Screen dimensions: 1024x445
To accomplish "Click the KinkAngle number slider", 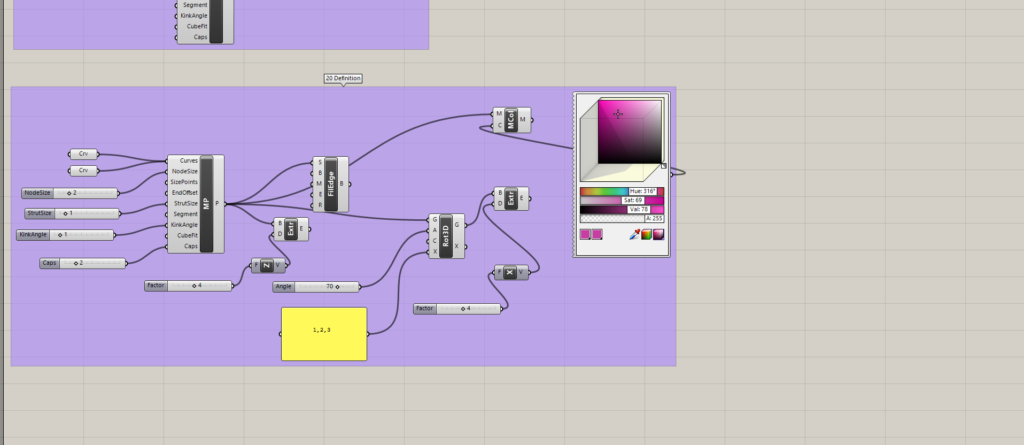I will 65,235.
